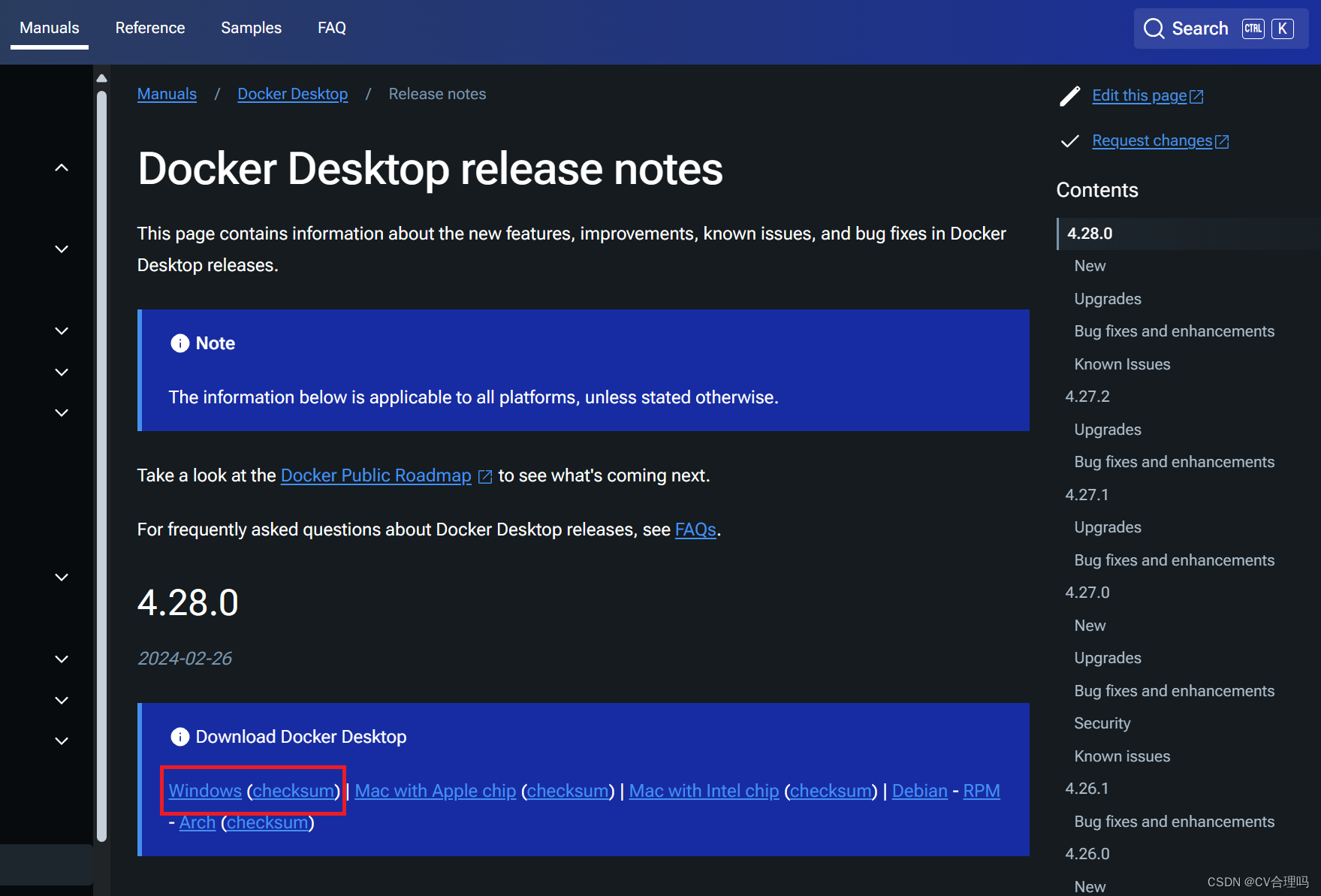The image size is (1321, 896).
Task: Click the search magnifier icon
Action: click(1154, 28)
